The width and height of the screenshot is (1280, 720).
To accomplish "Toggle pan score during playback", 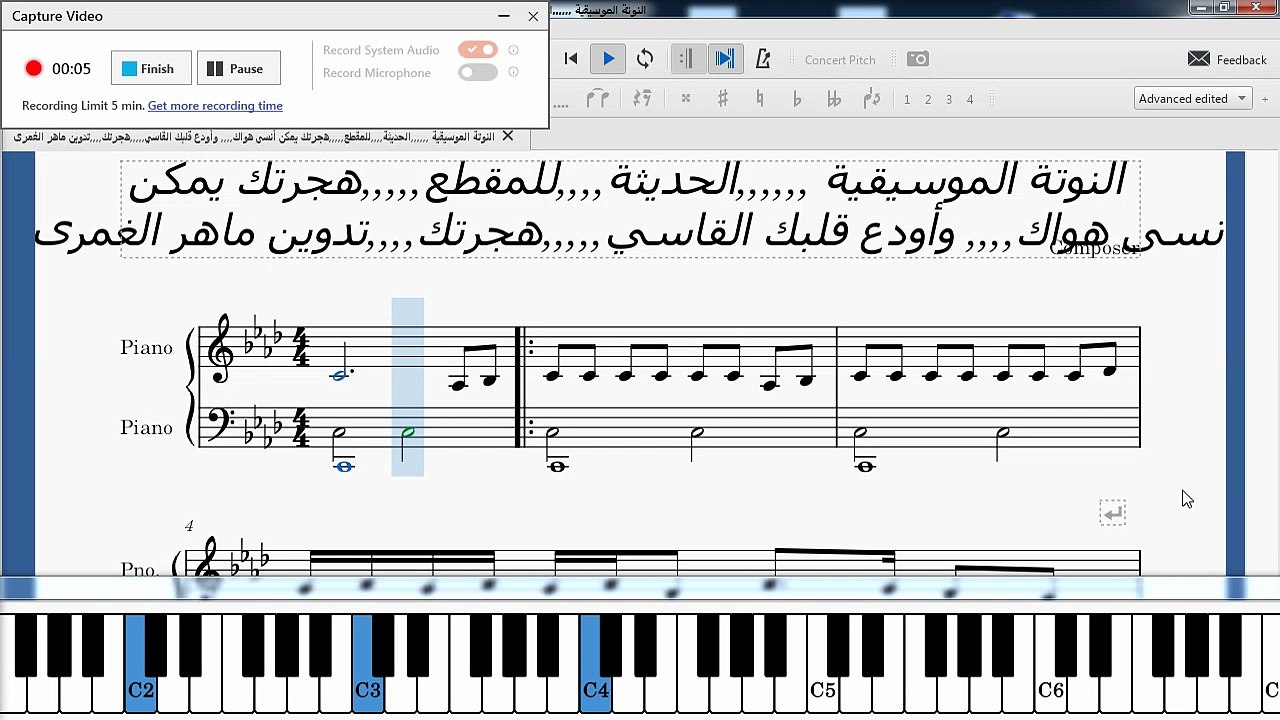I will point(724,59).
